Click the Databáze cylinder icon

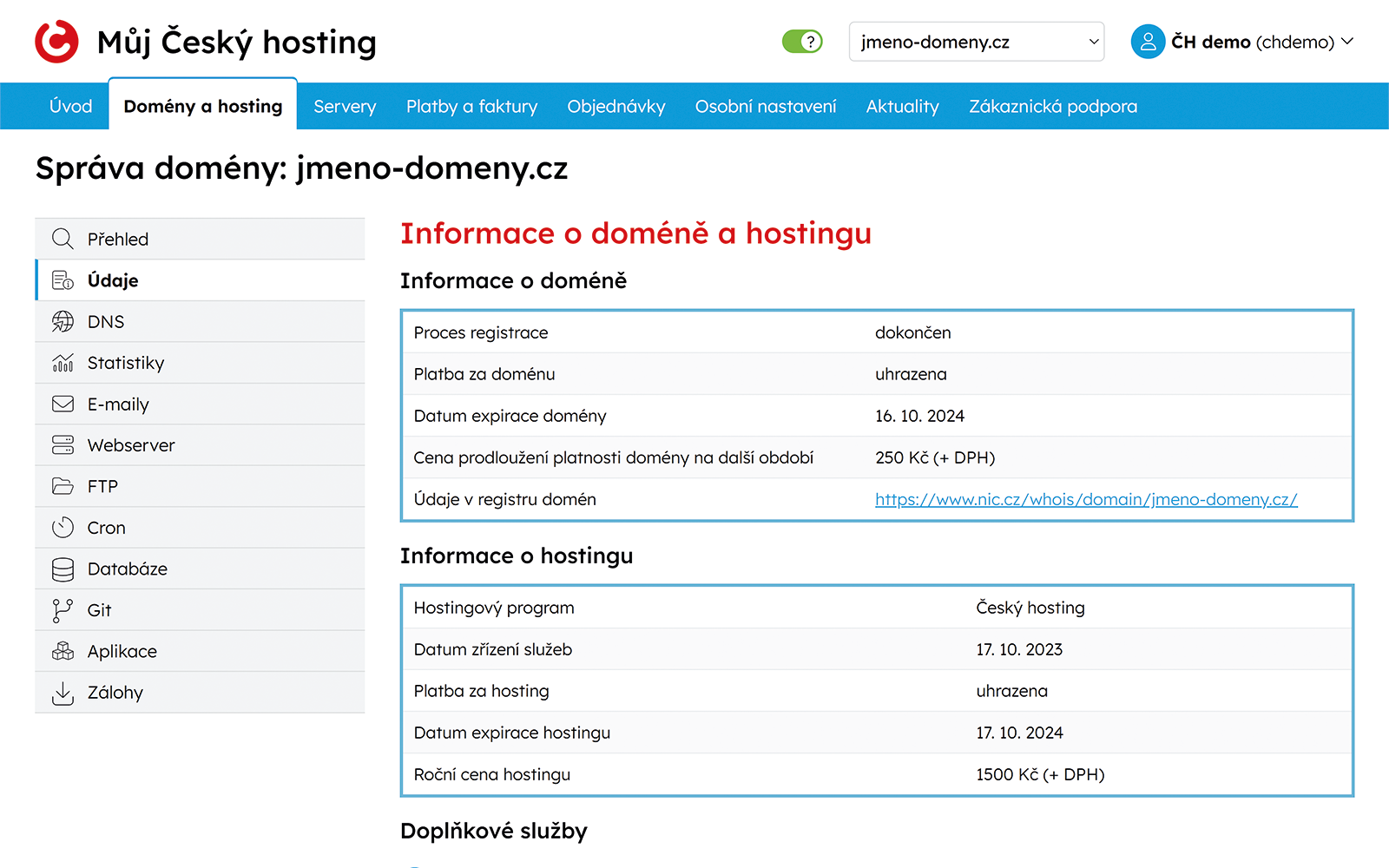(x=63, y=569)
